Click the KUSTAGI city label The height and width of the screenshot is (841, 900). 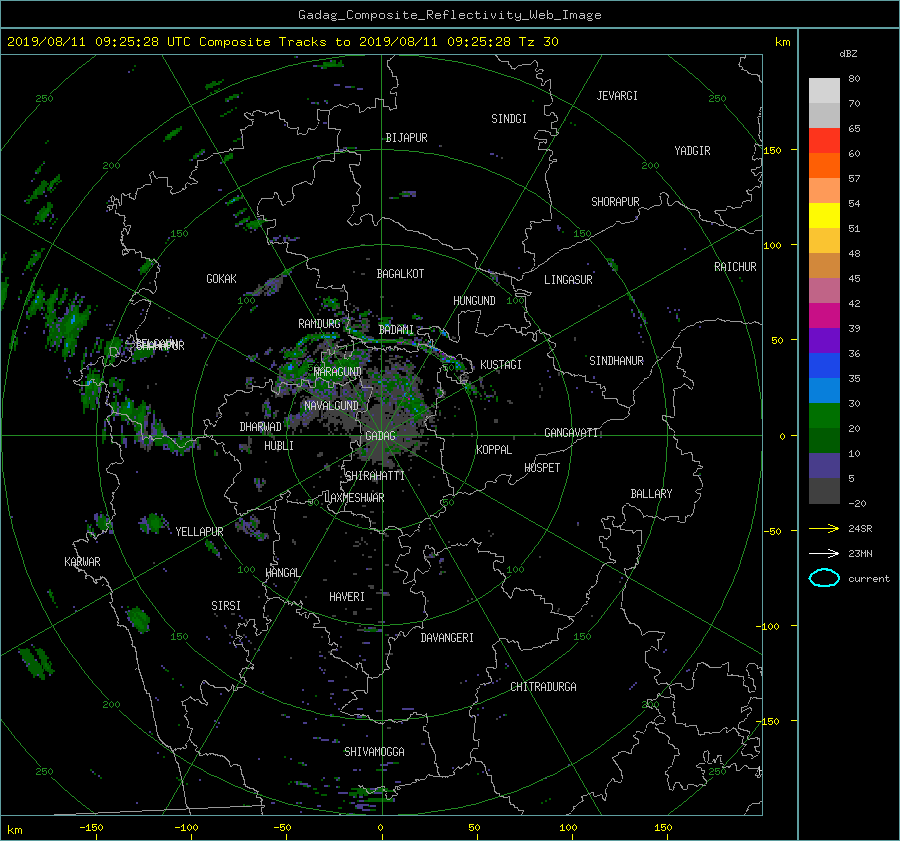point(501,365)
